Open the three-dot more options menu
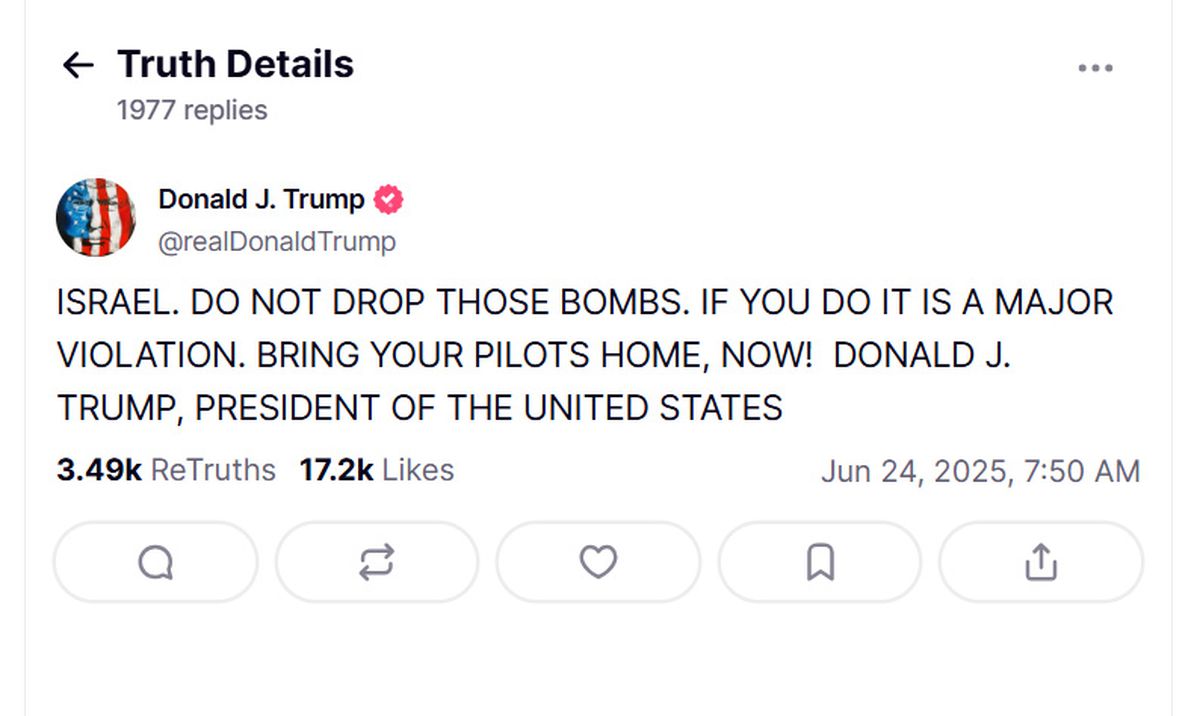 [1095, 68]
